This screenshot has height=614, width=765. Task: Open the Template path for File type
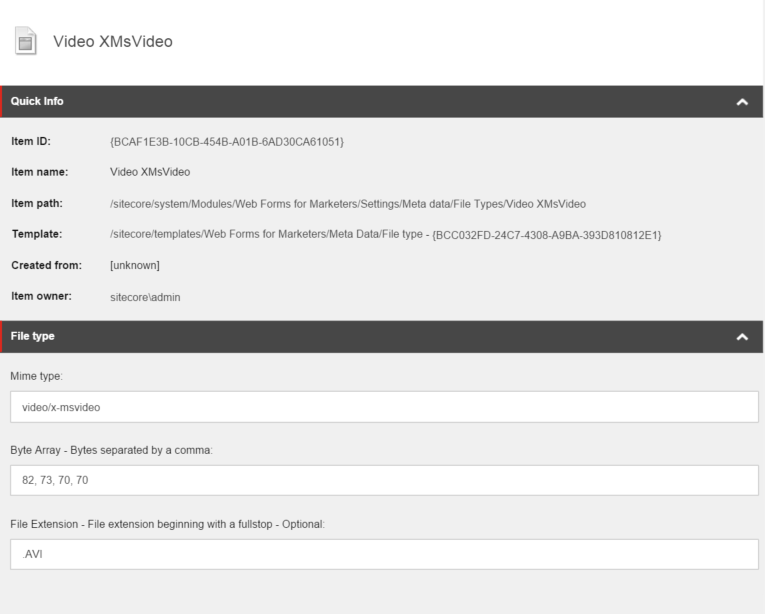coord(385,234)
